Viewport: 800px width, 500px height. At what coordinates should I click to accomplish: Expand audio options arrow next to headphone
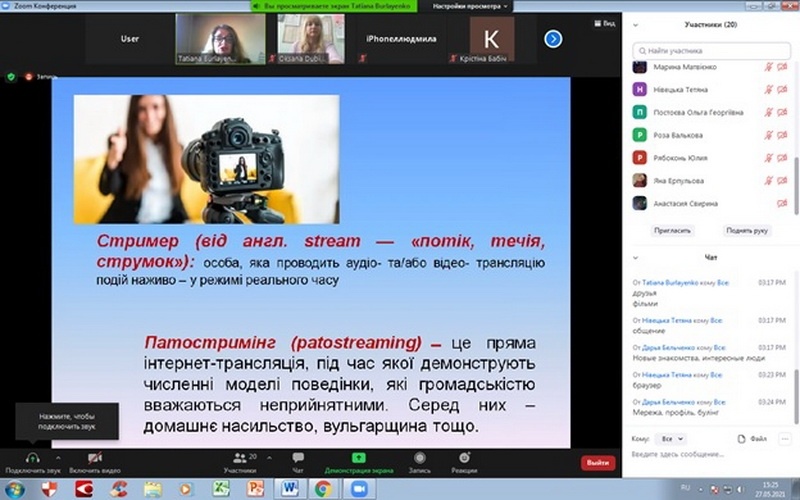pyautogui.click(x=57, y=458)
